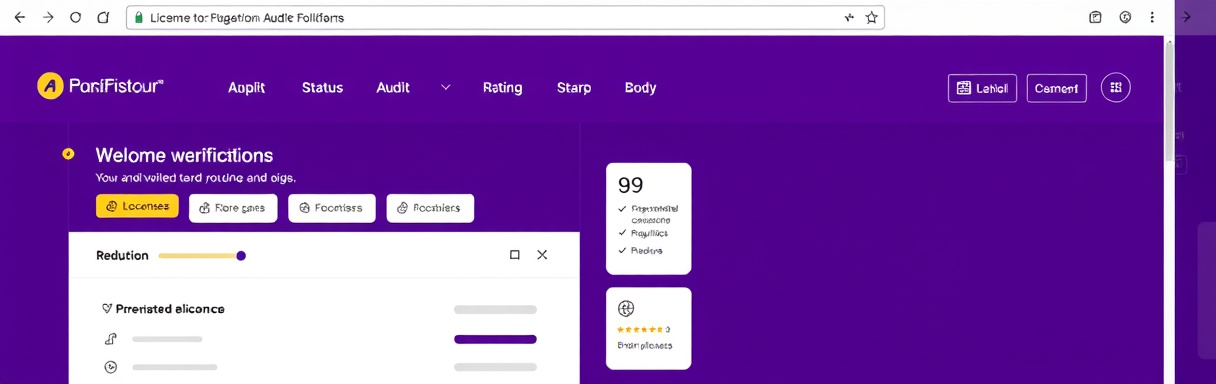Maximize the Redution panel with the square icon
The height and width of the screenshot is (384, 1216).
point(515,255)
